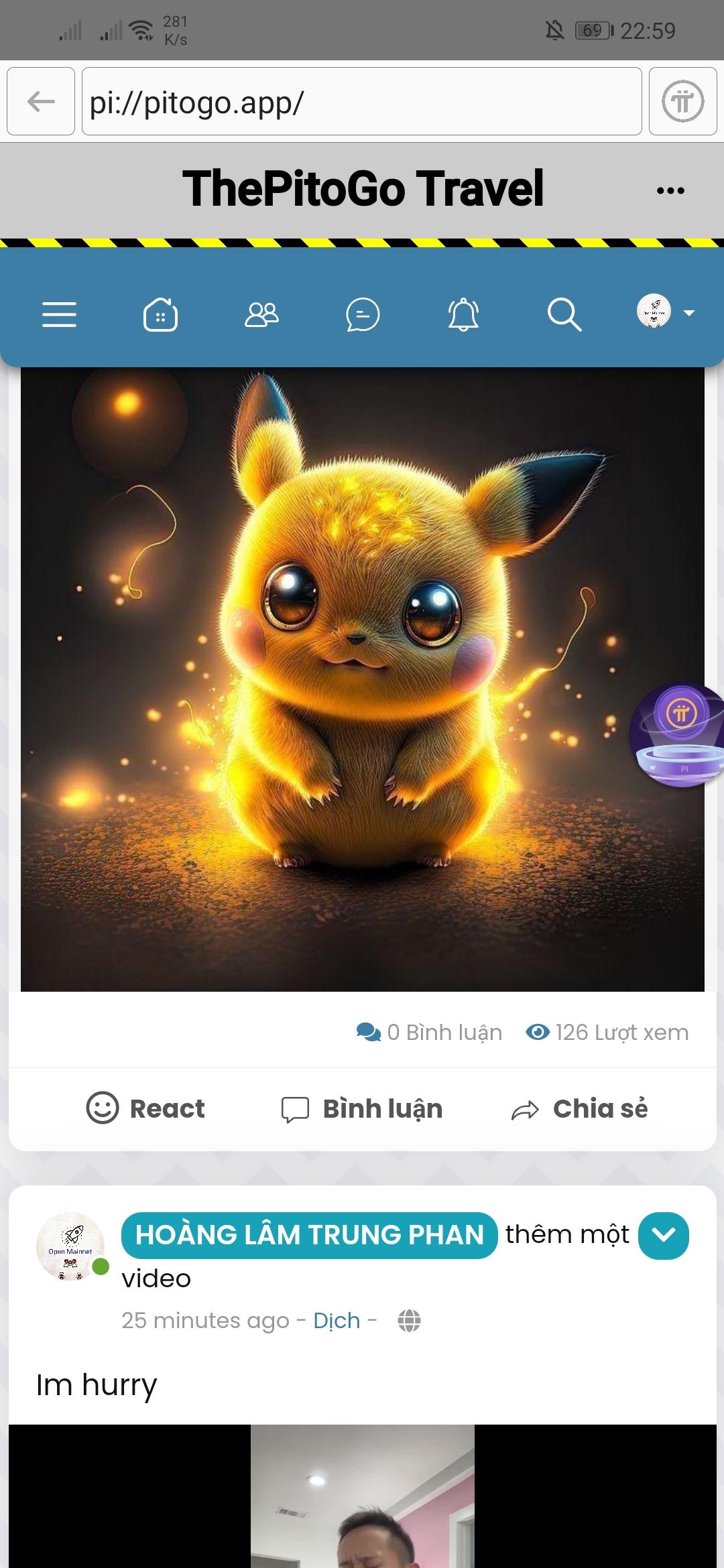Open the friends/people icon

coord(261,314)
